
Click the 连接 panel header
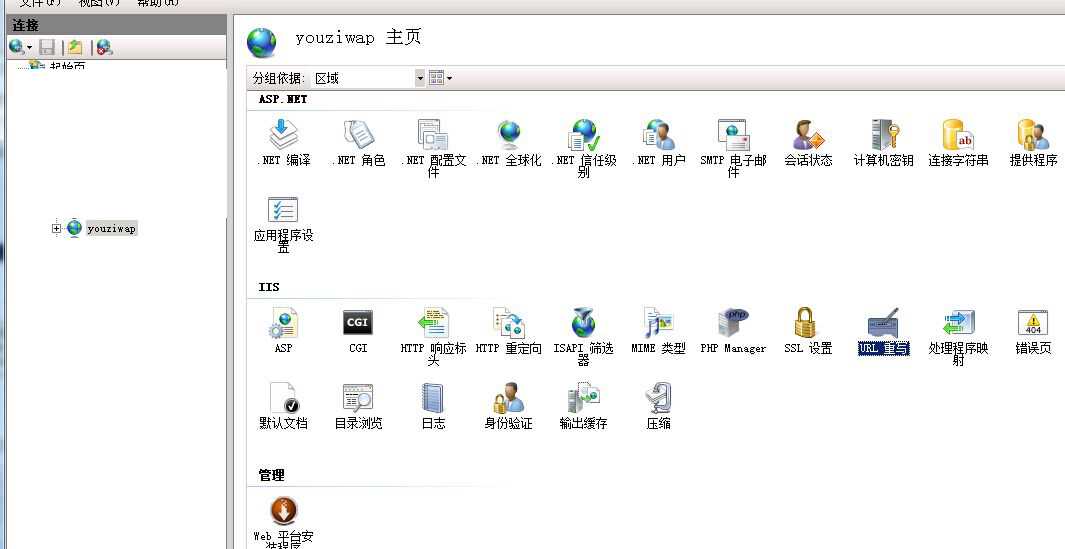(116, 25)
